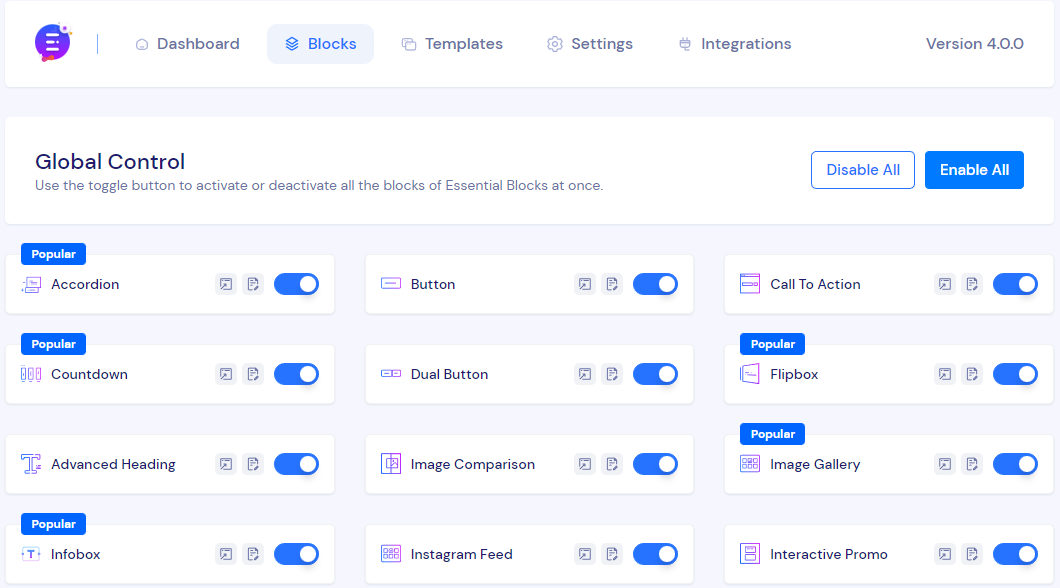Click the Image Gallery live demo icon
The image size is (1060, 588).
click(944, 464)
